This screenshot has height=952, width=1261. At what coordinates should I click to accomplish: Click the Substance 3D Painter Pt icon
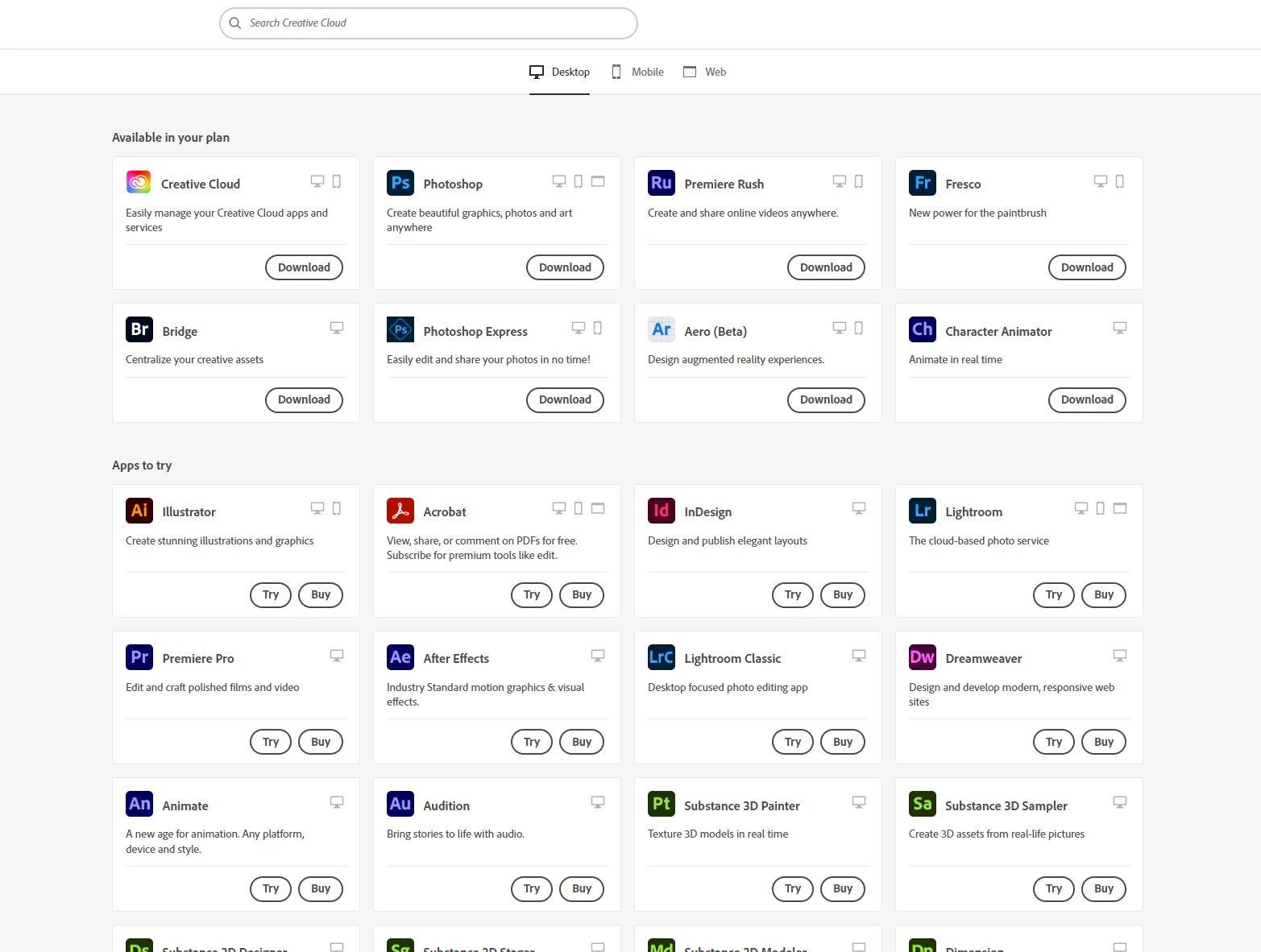pos(662,804)
